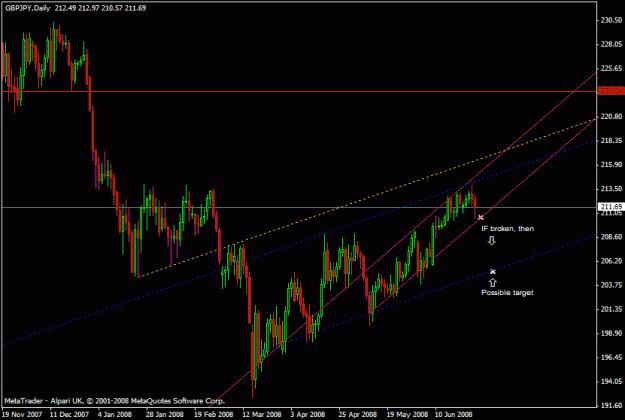The width and height of the screenshot is (625, 420).
Task: Click the 206.20 price axis label
Action: (611, 261)
